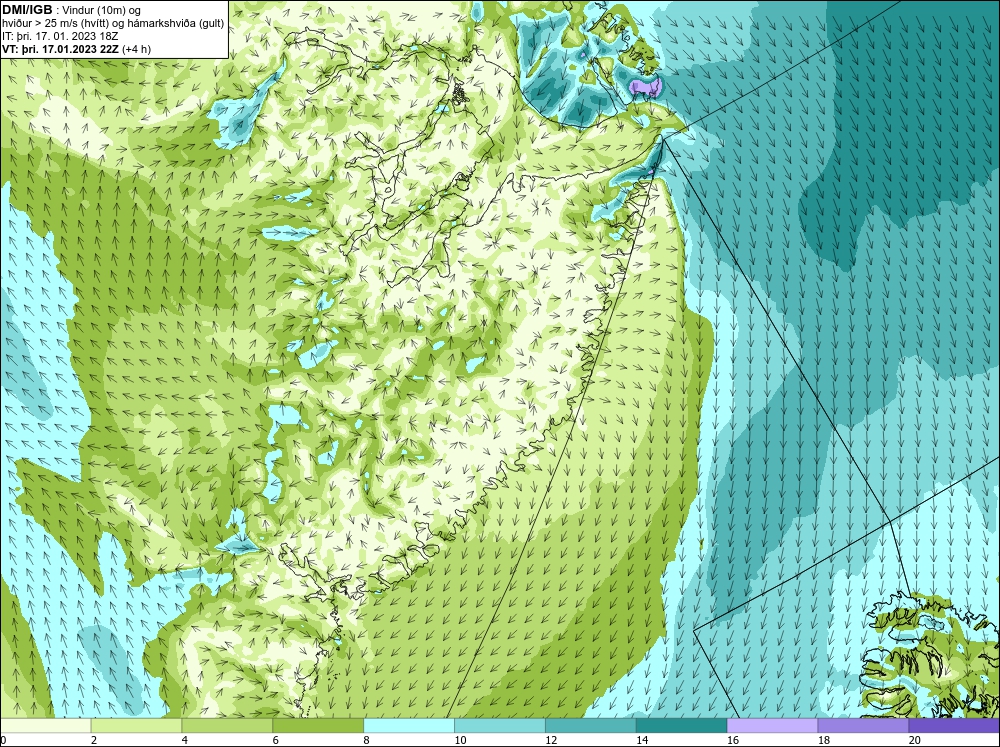Click the 6–8 m/s darker green legend swatch
Viewport: 1000px width, 747px height.
point(318,726)
